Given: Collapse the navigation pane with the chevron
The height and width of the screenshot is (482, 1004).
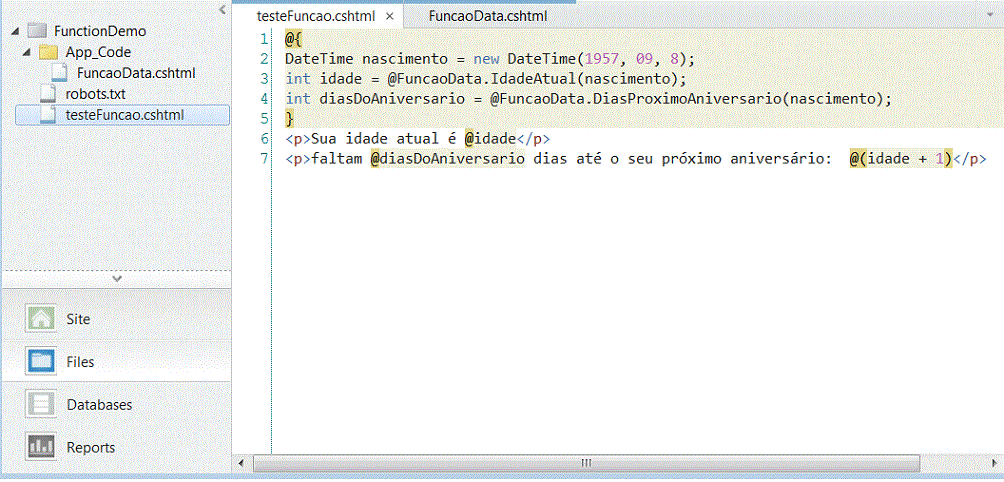Looking at the screenshot, I should click(x=222, y=10).
